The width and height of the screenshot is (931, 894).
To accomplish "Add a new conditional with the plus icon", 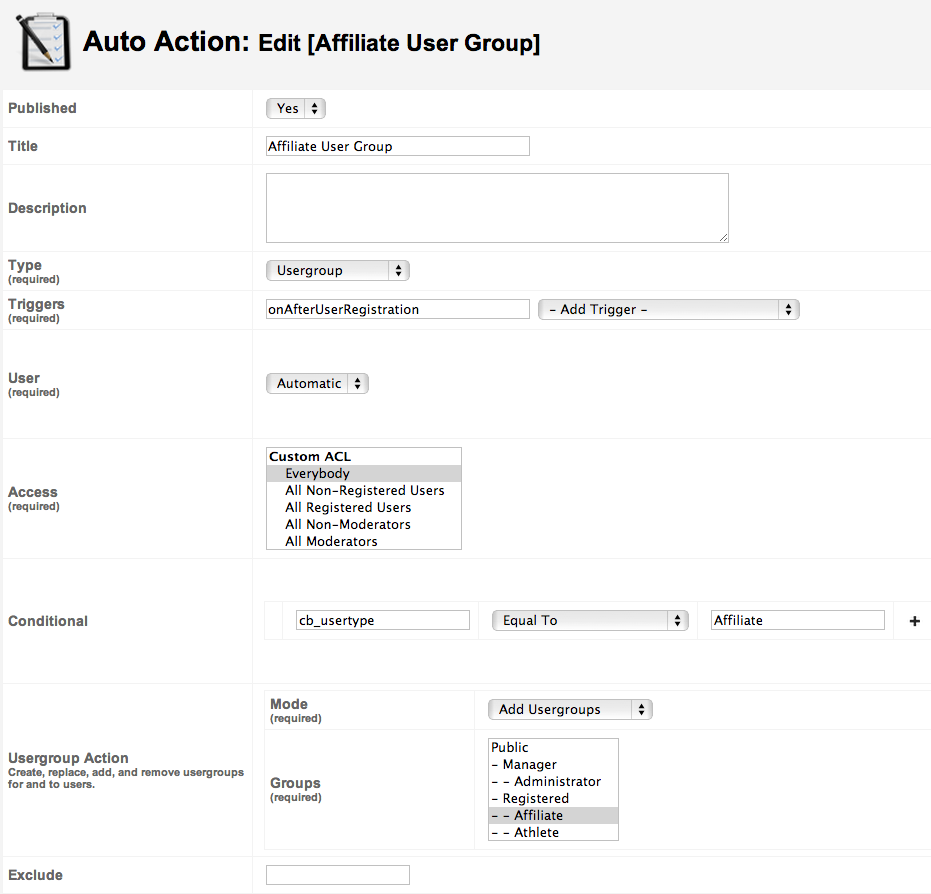I will pyautogui.click(x=914, y=621).
